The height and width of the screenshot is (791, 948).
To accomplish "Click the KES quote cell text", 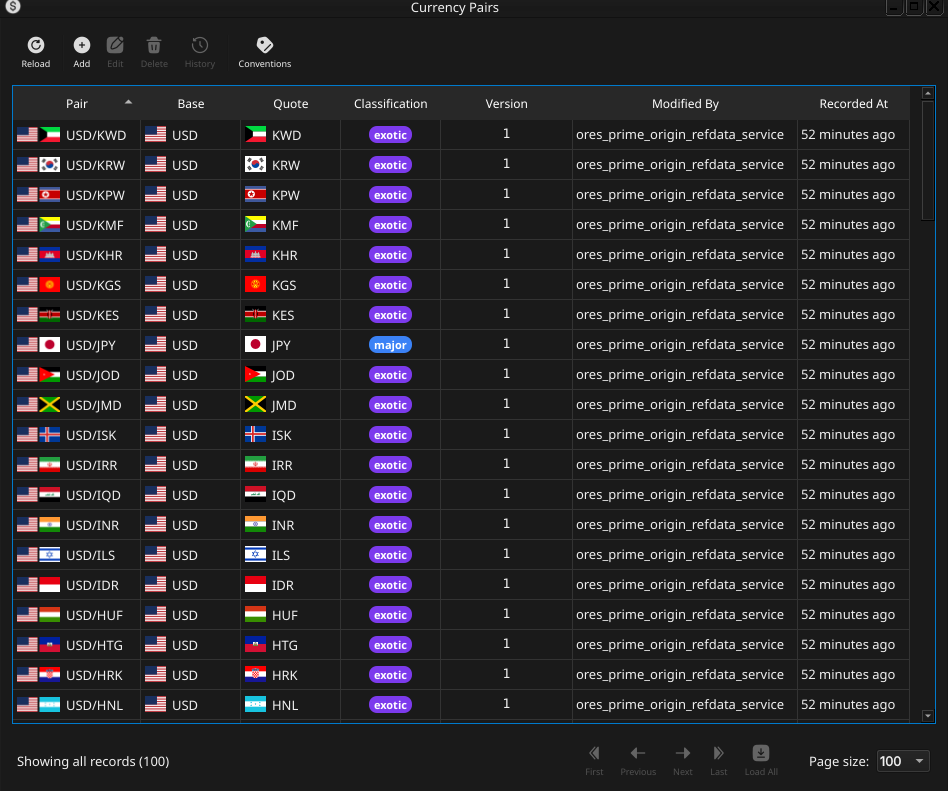I will [x=283, y=315].
